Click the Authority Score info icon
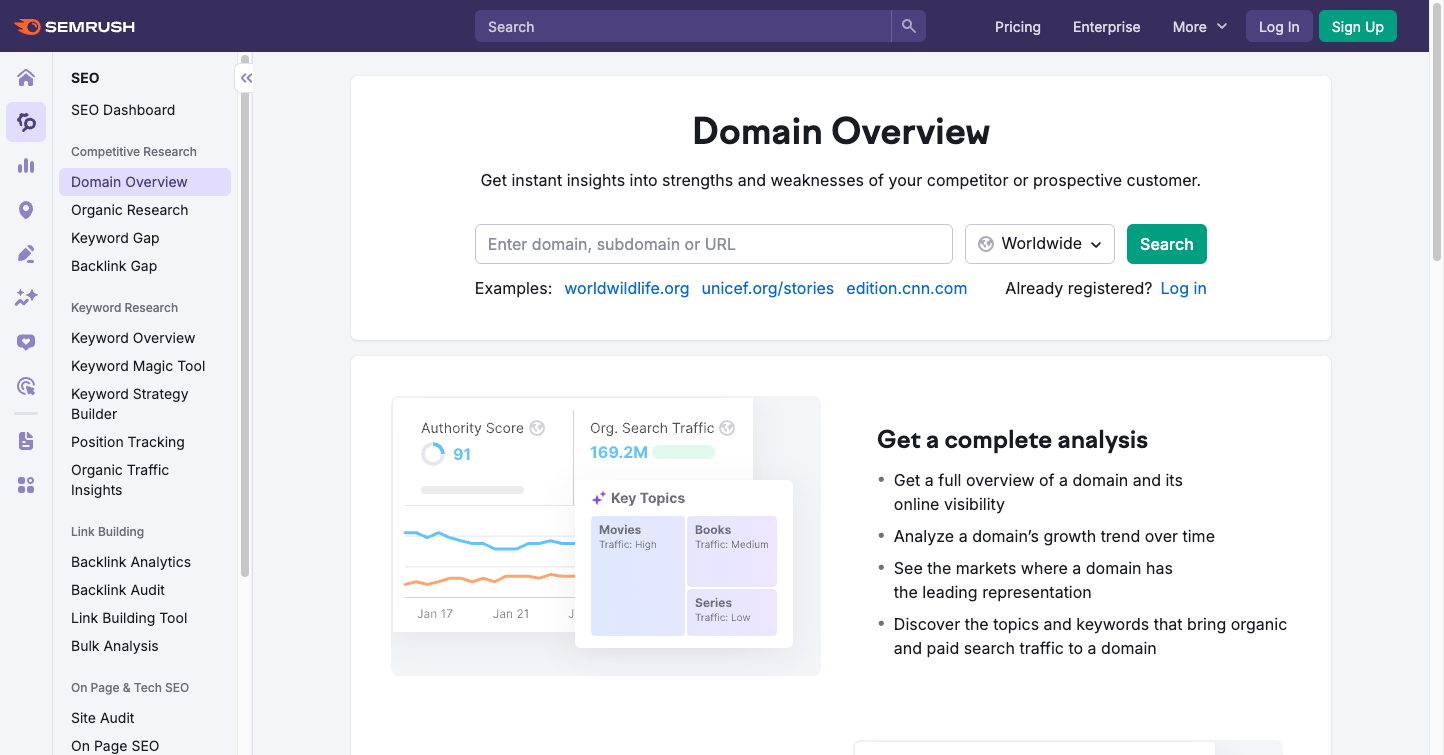Screen dimensions: 1444x755 coord(537,428)
